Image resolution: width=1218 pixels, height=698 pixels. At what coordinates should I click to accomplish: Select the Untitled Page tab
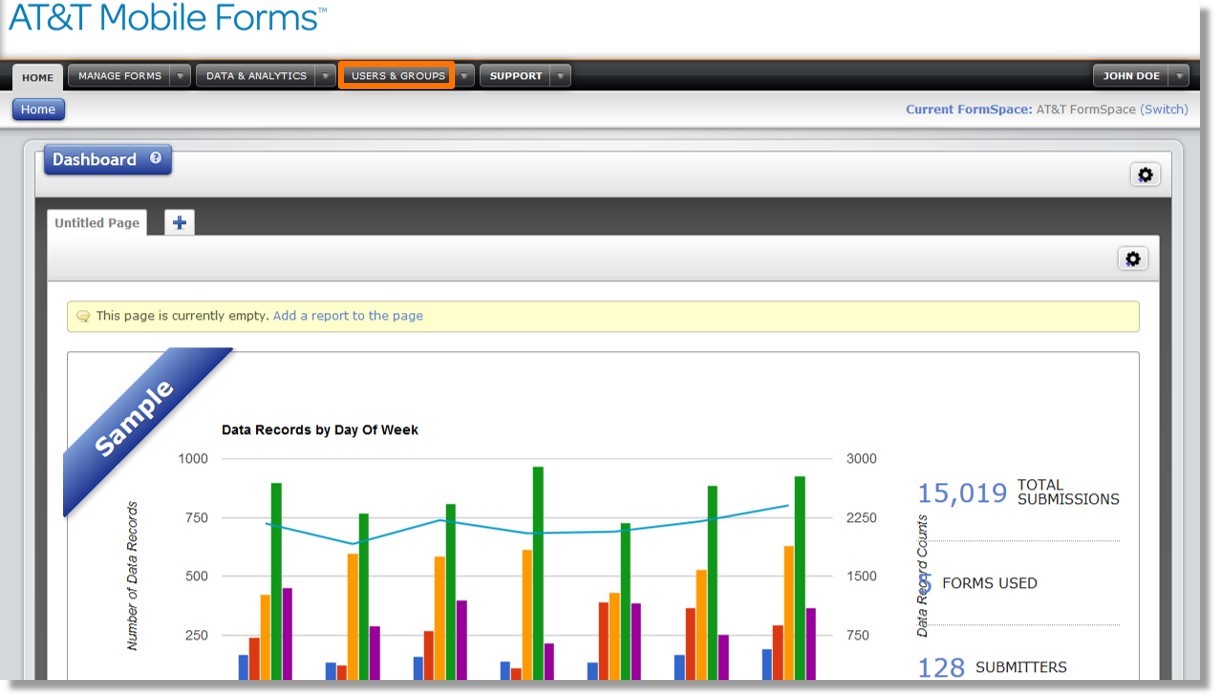click(97, 223)
